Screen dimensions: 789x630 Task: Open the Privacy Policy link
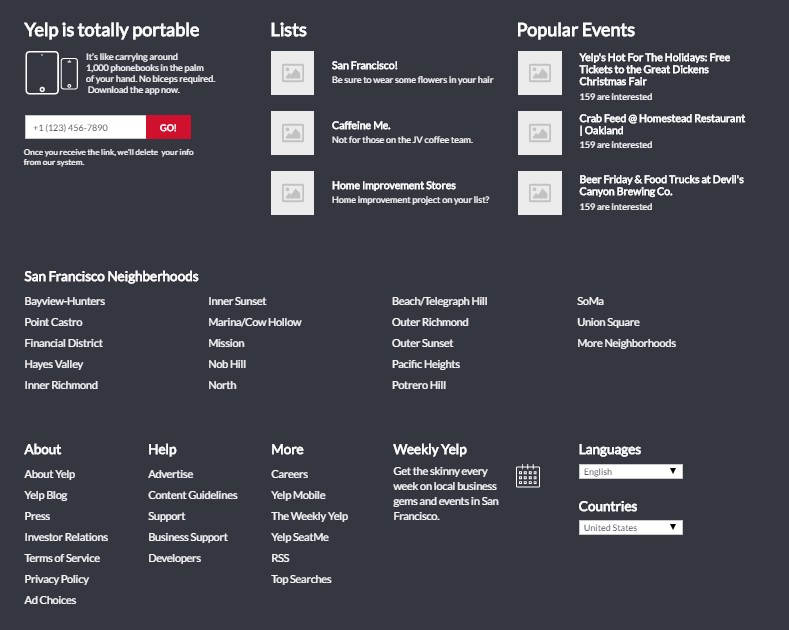(x=56, y=579)
